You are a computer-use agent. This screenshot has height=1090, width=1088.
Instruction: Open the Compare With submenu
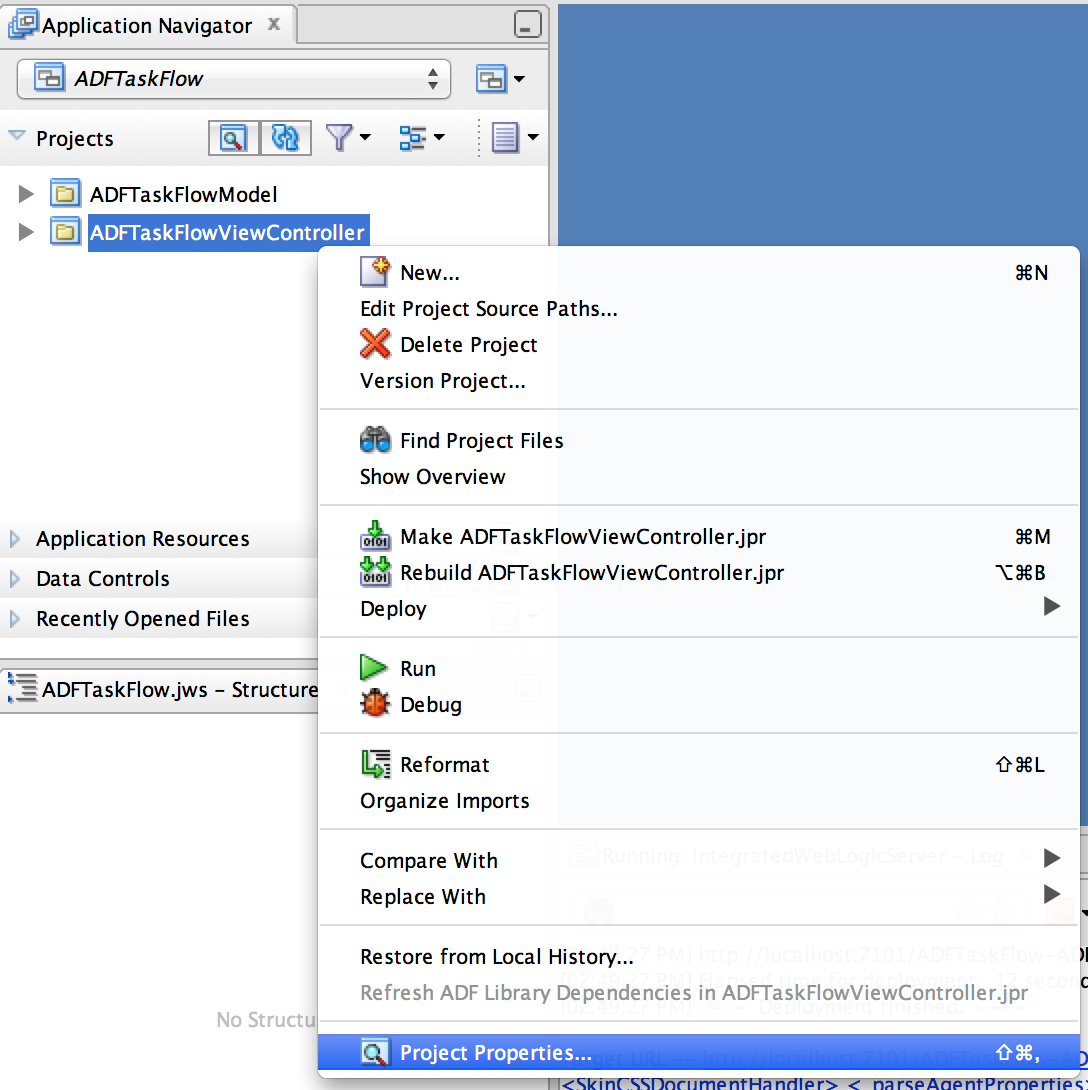699,861
